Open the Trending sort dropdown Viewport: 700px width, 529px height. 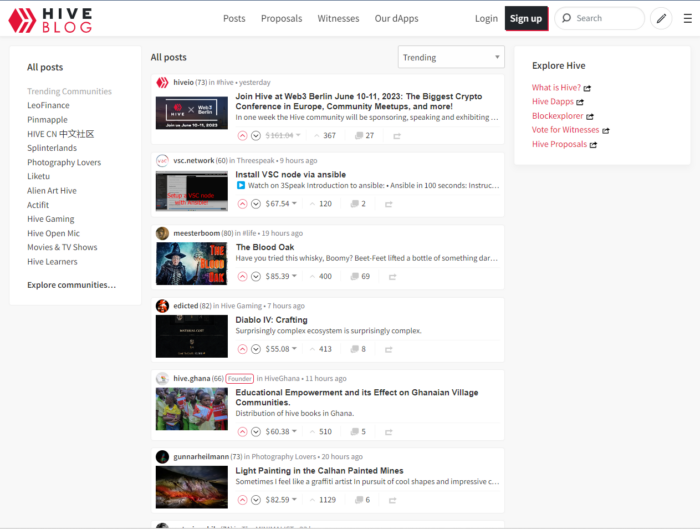[451, 57]
